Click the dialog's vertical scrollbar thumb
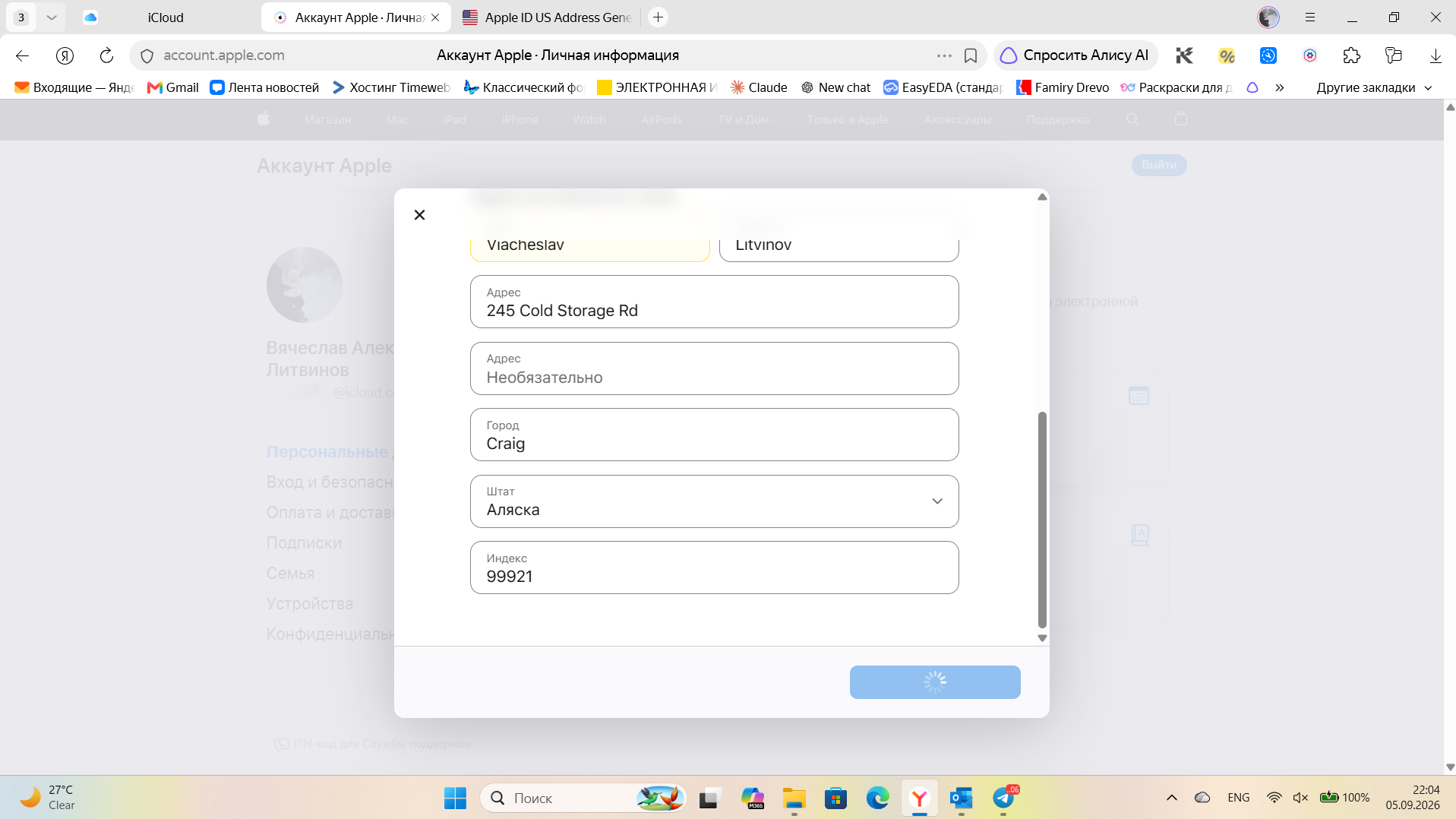 [1042, 520]
